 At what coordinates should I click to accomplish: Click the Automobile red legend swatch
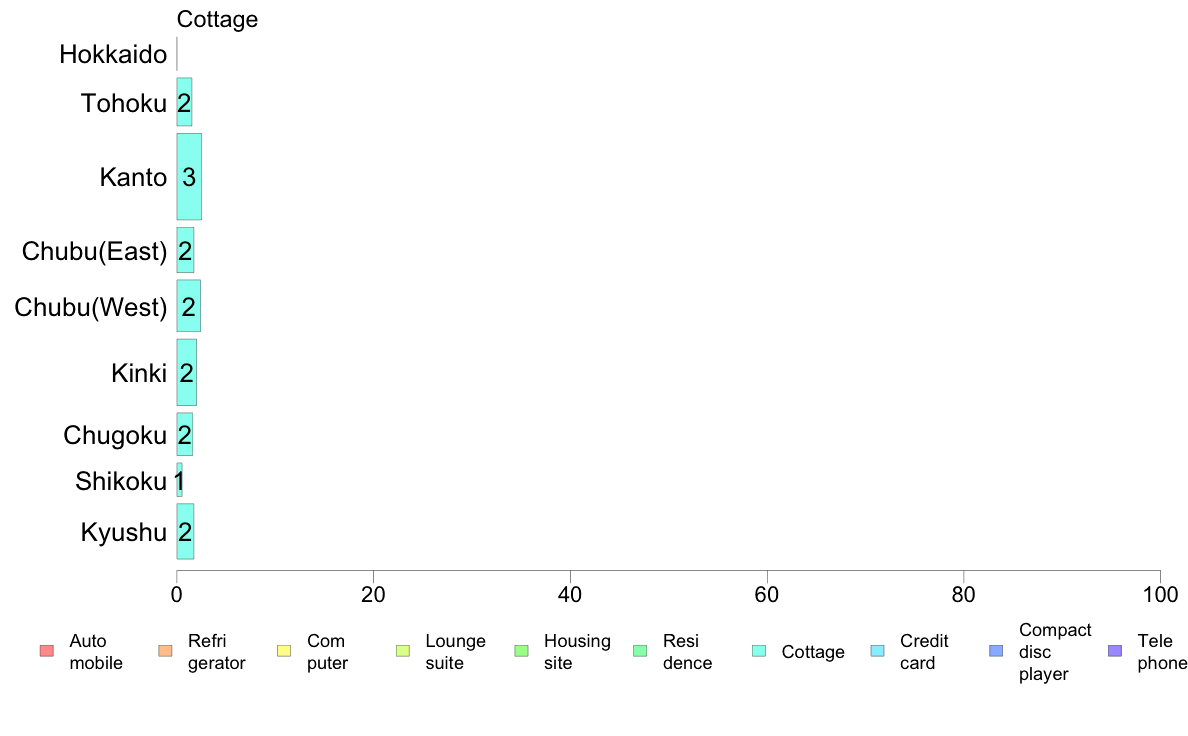(47, 651)
